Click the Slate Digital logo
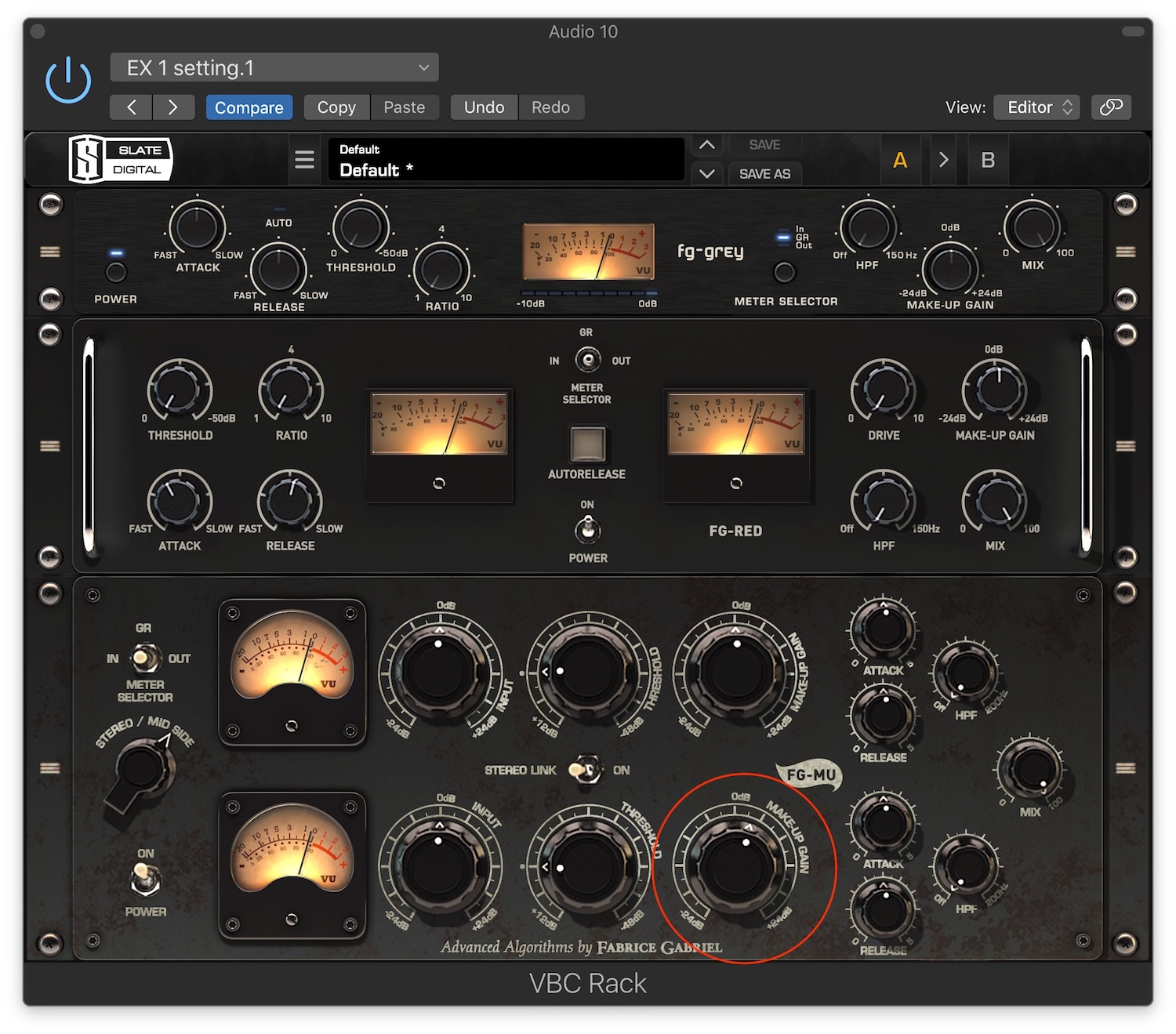Screen dimensions: 1176x1034 120,159
